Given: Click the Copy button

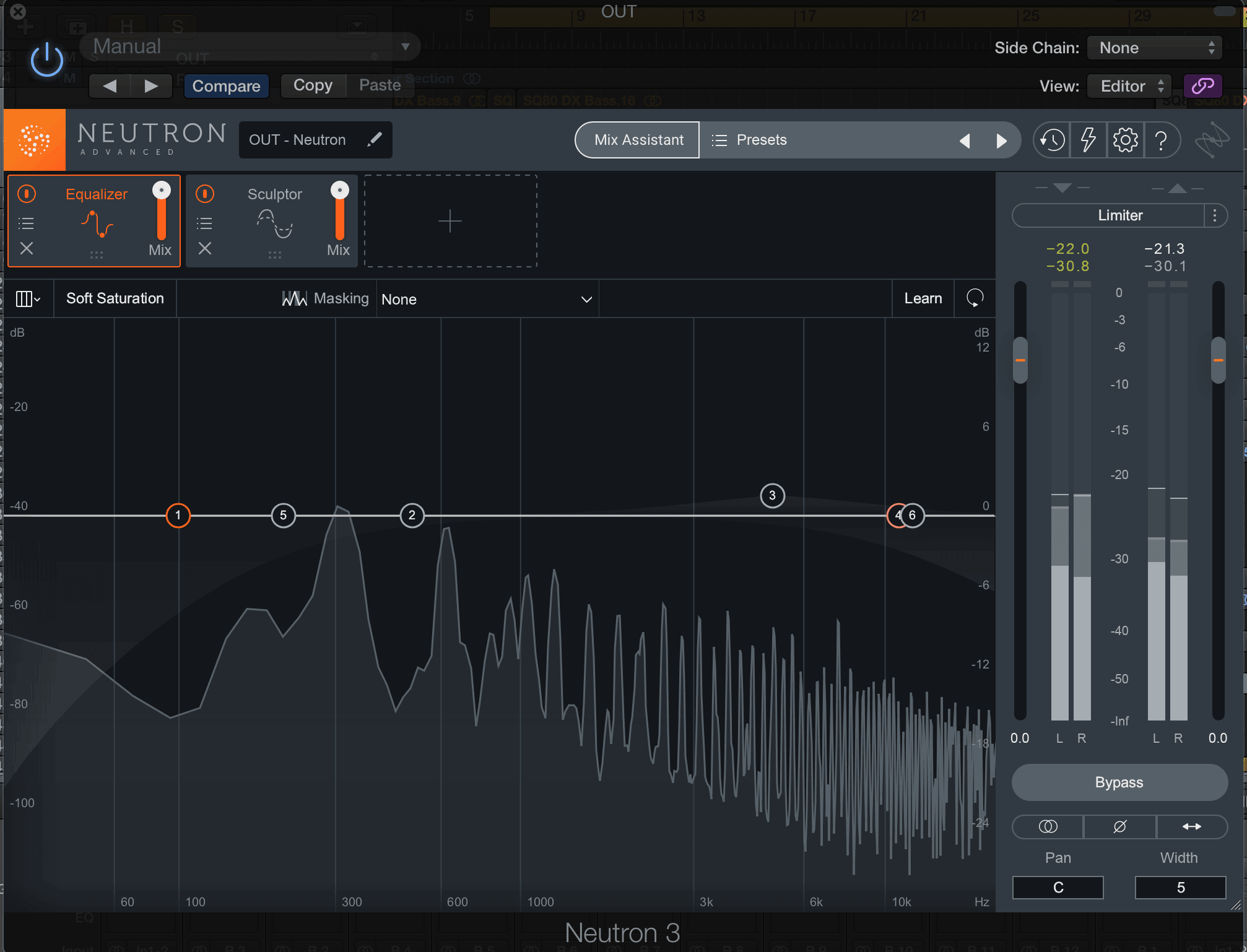Looking at the screenshot, I should tap(313, 85).
